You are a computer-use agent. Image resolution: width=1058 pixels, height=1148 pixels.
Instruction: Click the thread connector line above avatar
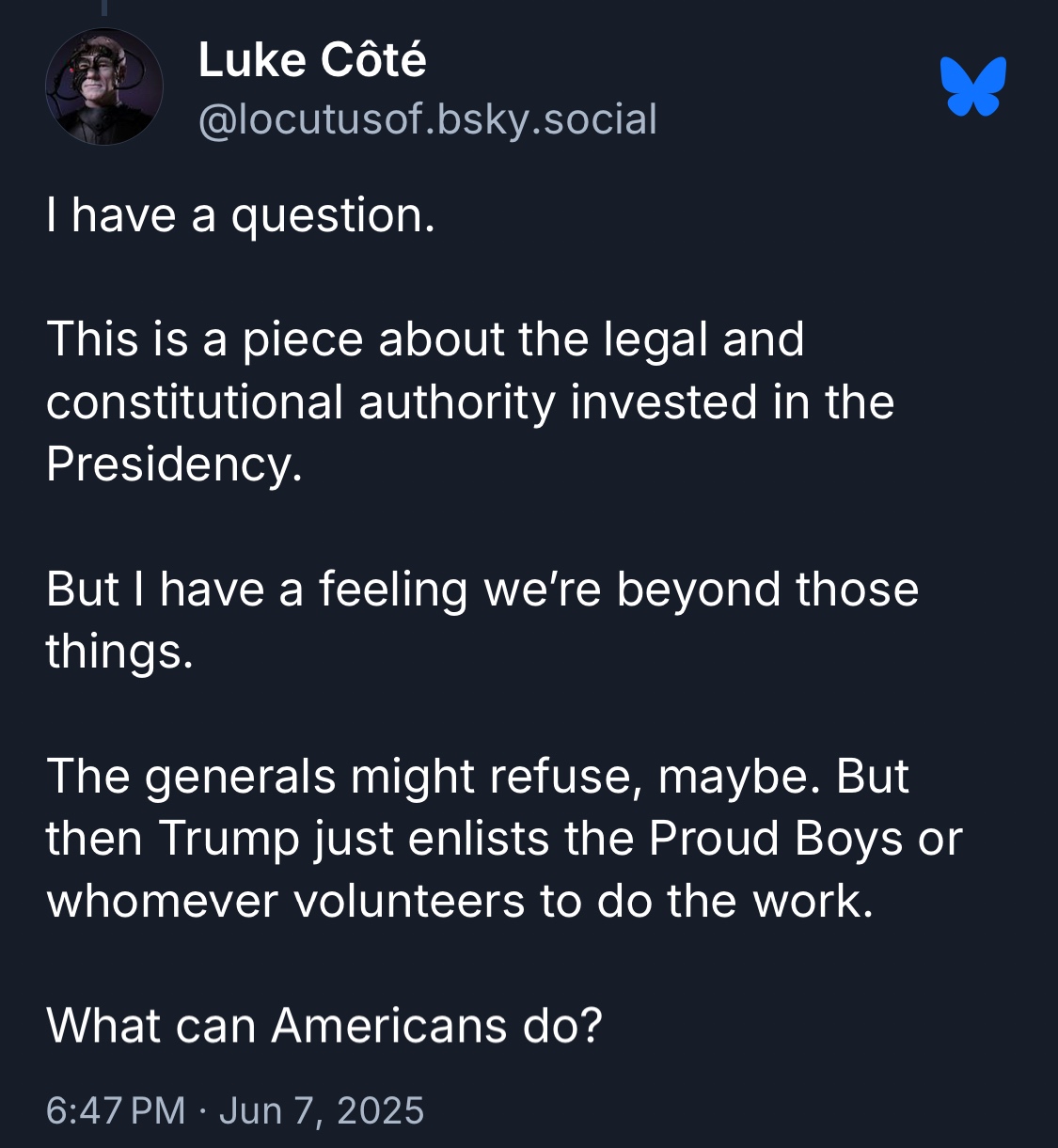click(x=103, y=8)
